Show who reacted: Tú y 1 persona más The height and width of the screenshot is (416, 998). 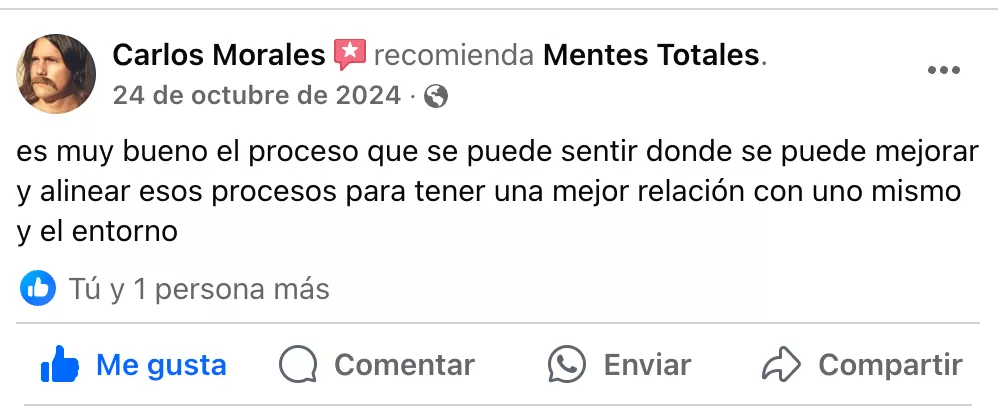pos(198,290)
